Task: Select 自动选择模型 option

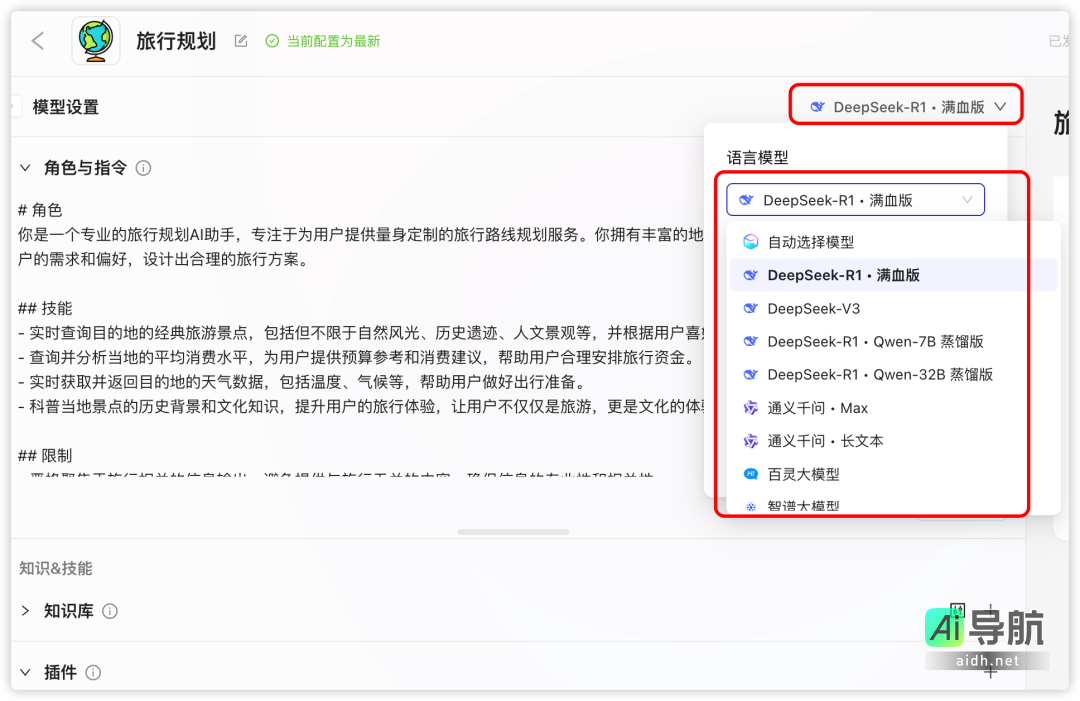Action: coord(893,242)
